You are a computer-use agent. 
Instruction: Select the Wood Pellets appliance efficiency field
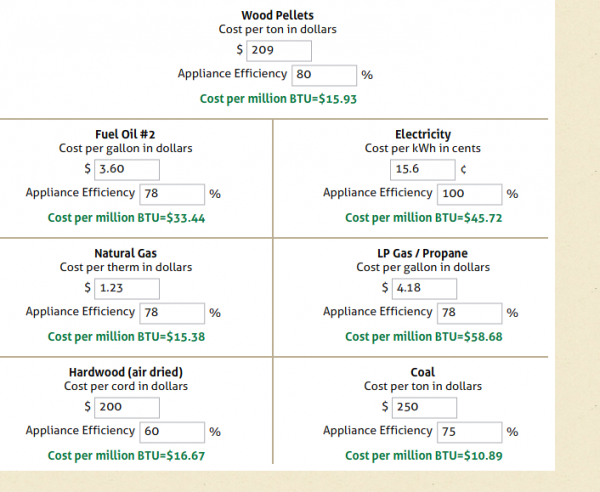(x=323, y=75)
